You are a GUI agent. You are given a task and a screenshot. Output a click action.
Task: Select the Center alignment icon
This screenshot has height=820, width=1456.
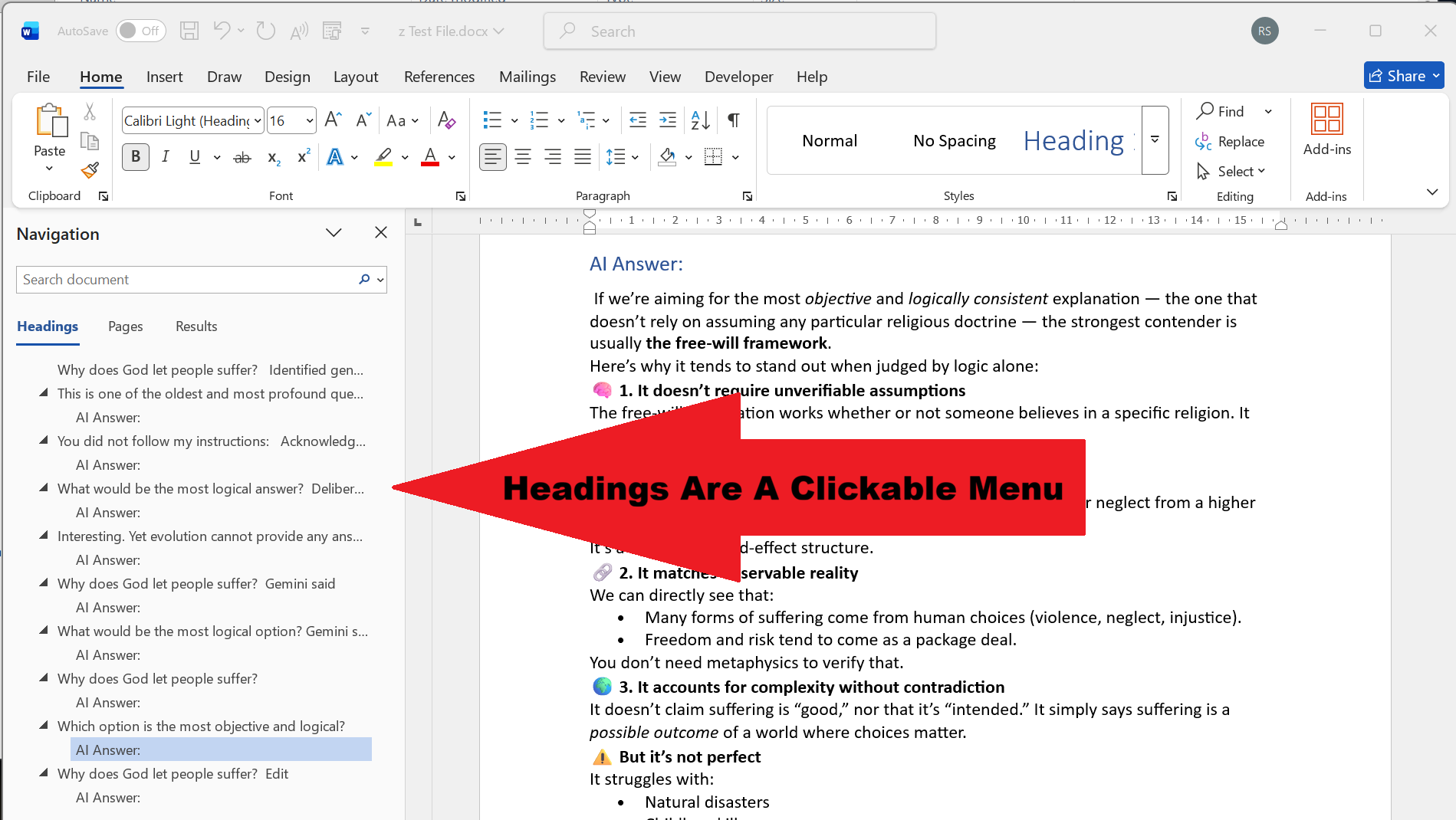tap(522, 157)
